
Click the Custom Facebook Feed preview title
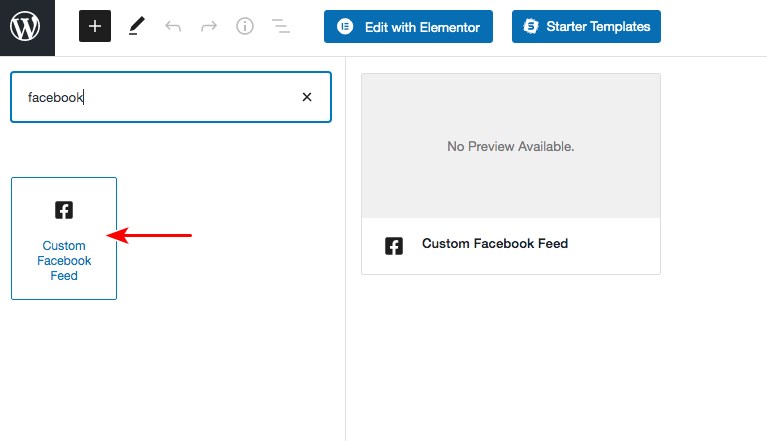pos(495,243)
